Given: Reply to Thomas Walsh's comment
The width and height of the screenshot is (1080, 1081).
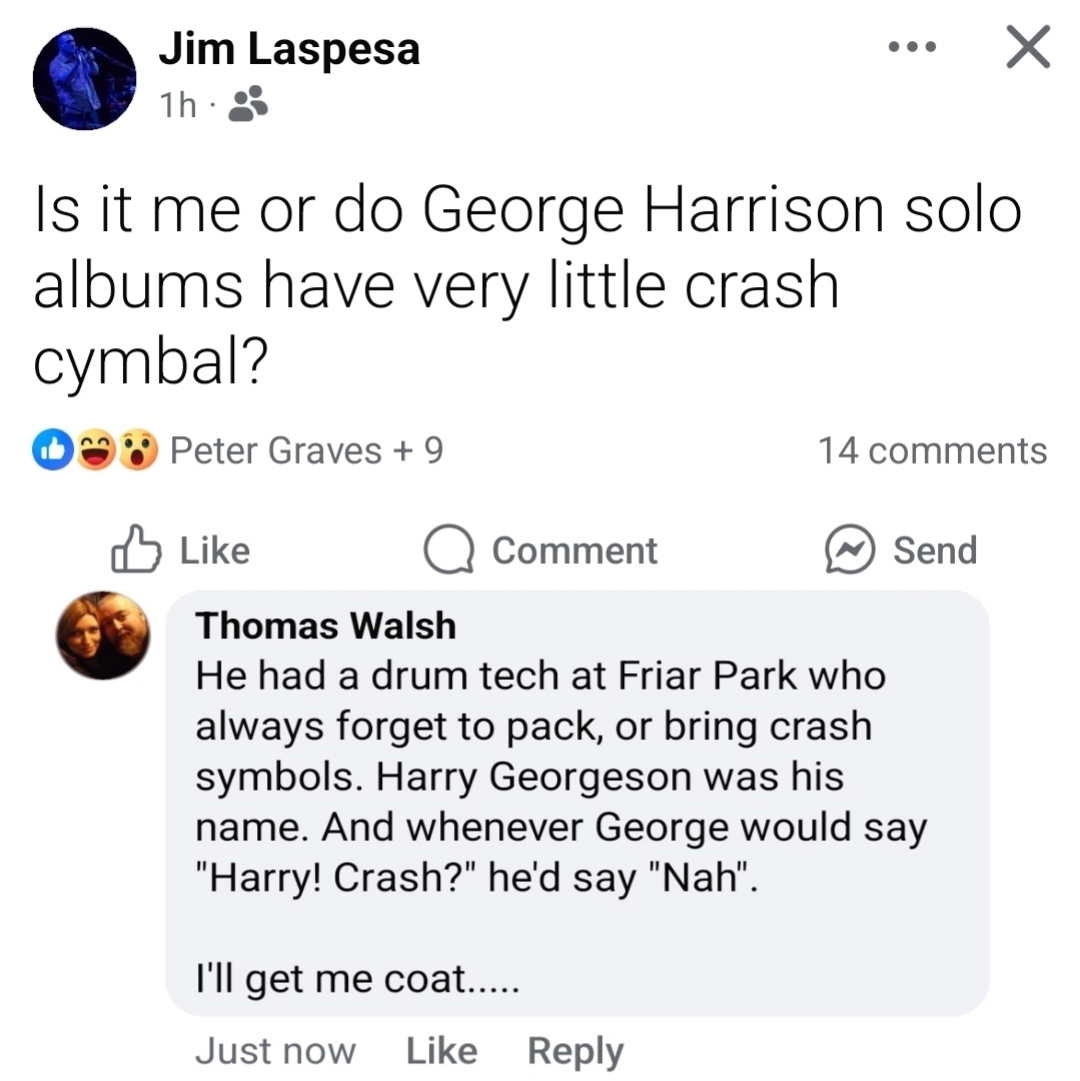Looking at the screenshot, I should (575, 1051).
